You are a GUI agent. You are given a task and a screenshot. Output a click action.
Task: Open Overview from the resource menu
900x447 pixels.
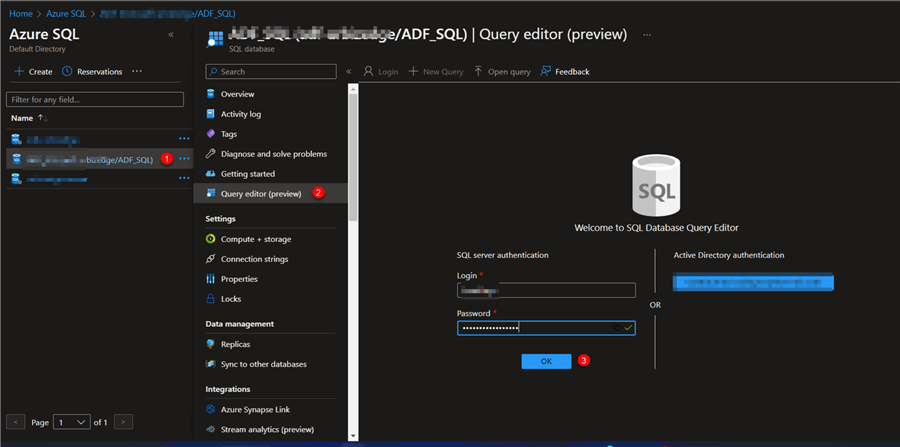[x=237, y=94]
